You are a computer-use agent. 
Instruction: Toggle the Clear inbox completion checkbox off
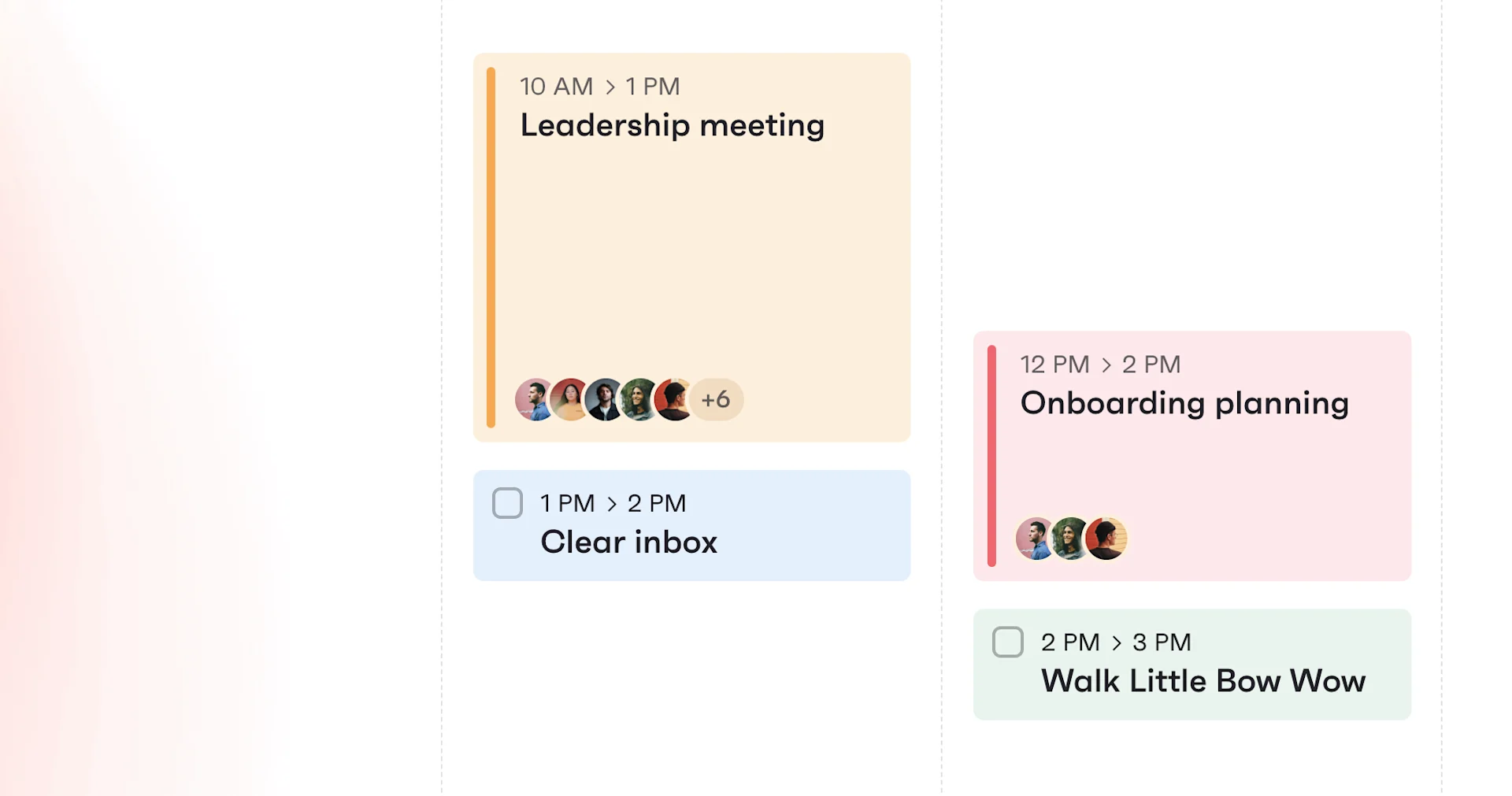coord(507,502)
